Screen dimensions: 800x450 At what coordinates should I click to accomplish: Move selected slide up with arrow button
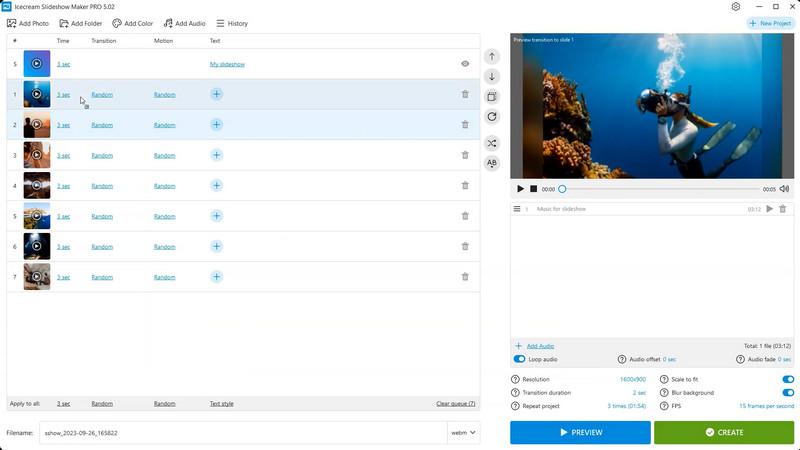492,57
